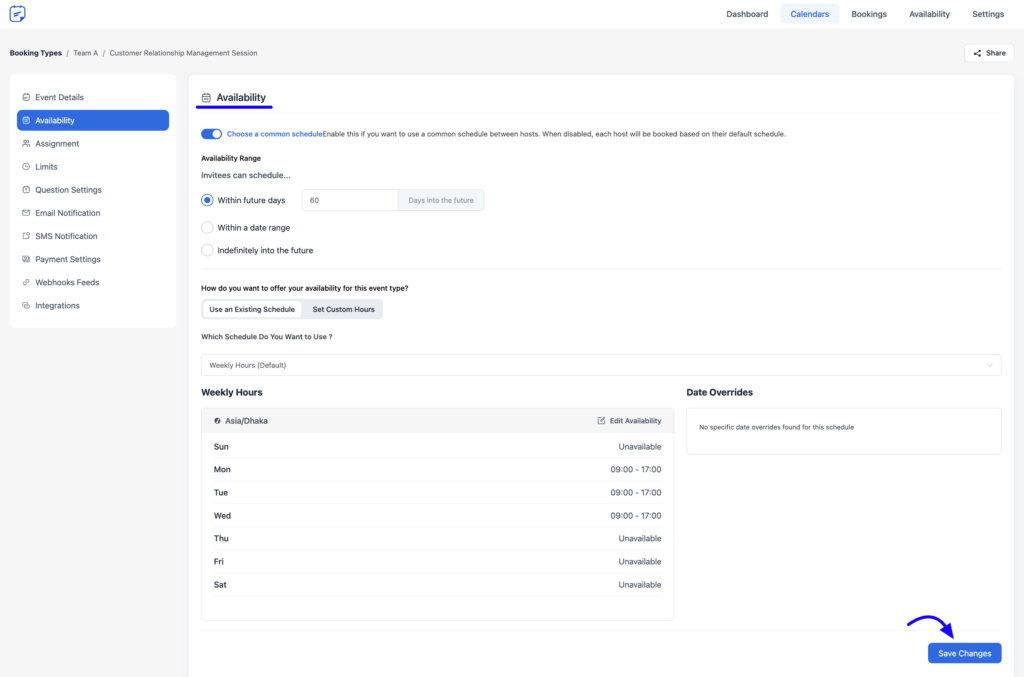Click the globe icon next to Asia/Dhaka
1024x677 pixels.
[x=217, y=421]
